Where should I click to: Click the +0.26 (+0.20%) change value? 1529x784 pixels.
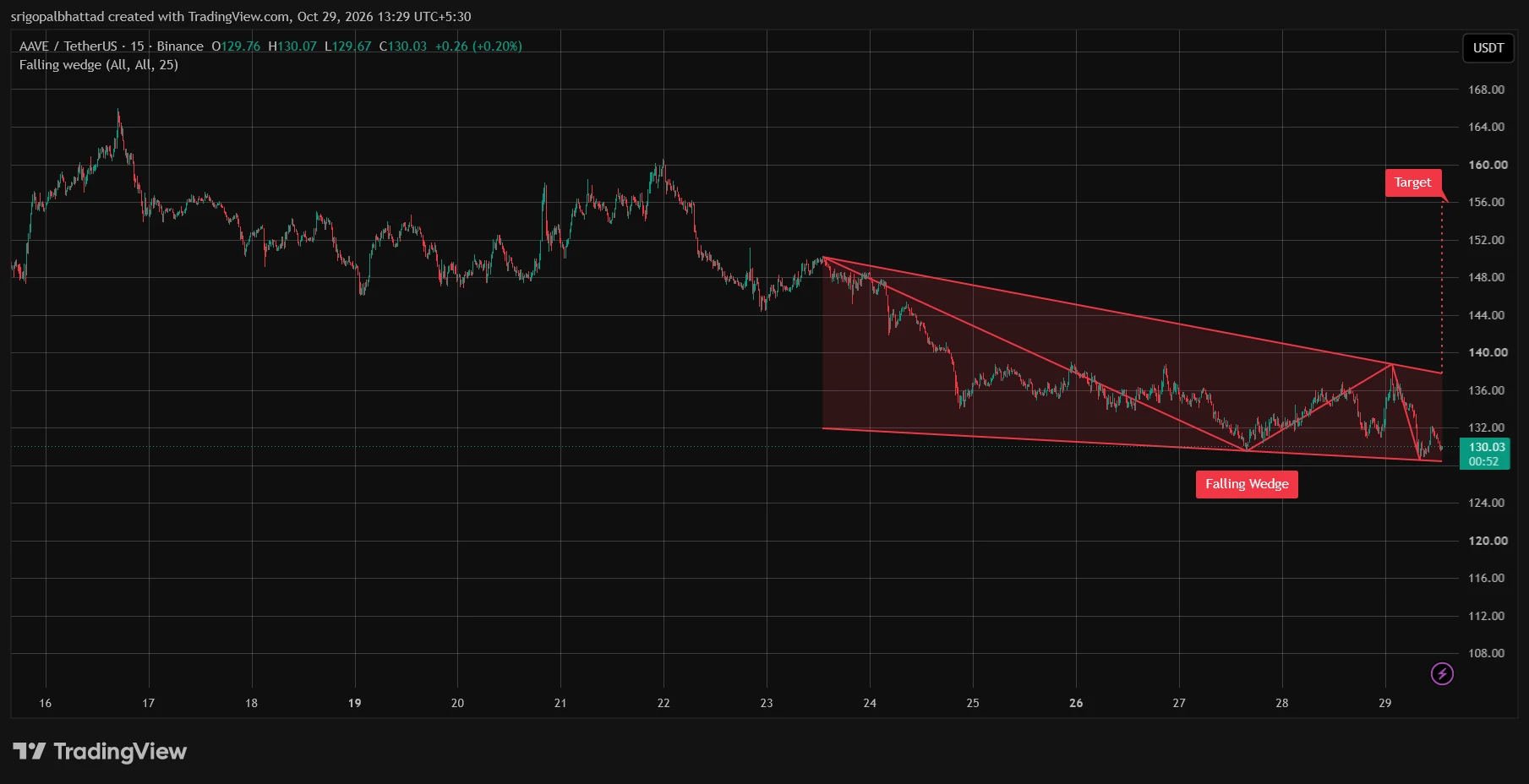[x=478, y=46]
